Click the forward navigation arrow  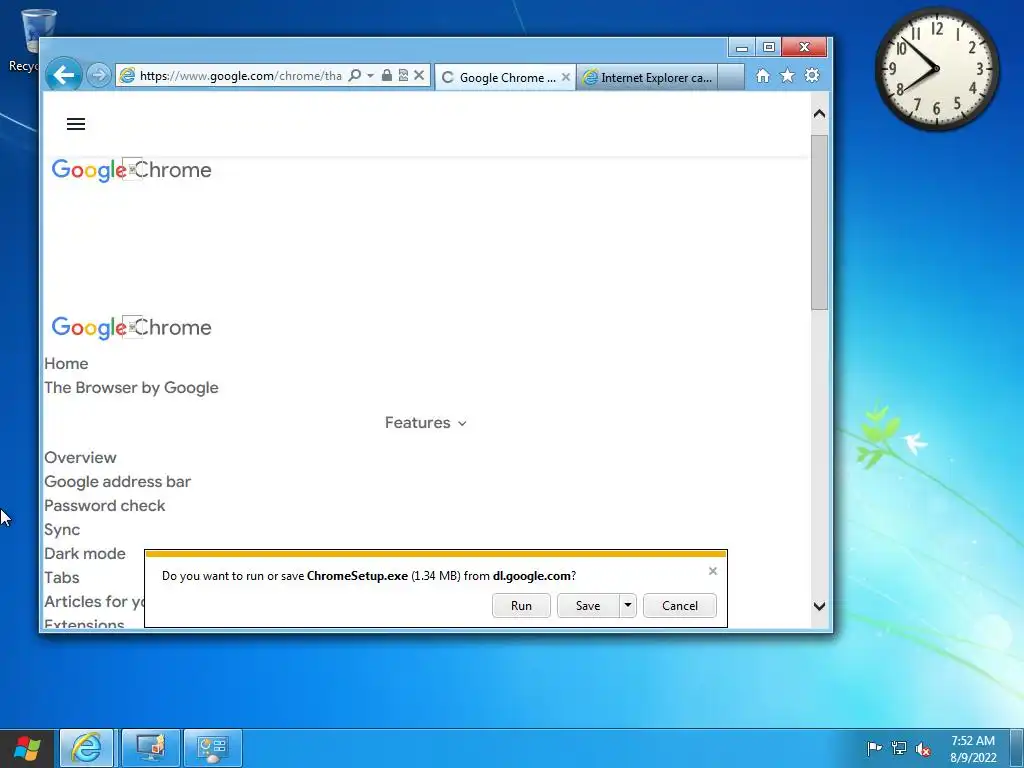pyautogui.click(x=99, y=76)
